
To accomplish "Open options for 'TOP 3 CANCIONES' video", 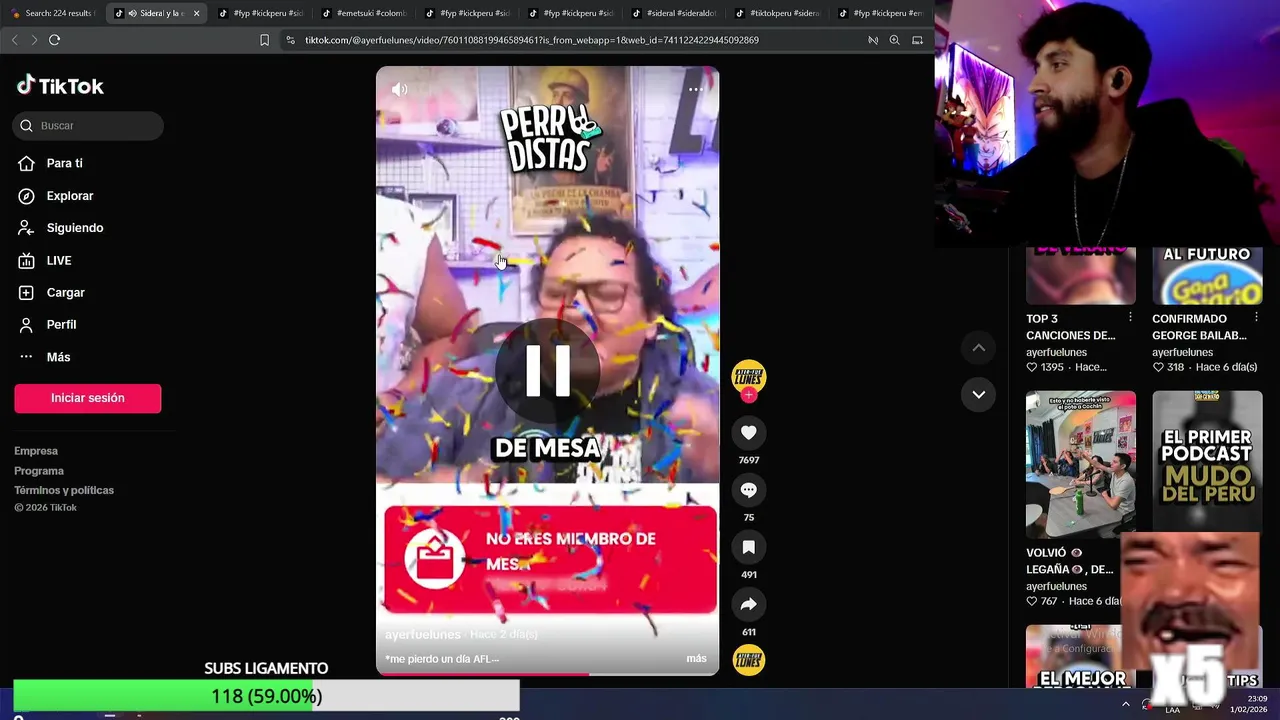I will [x=1130, y=317].
